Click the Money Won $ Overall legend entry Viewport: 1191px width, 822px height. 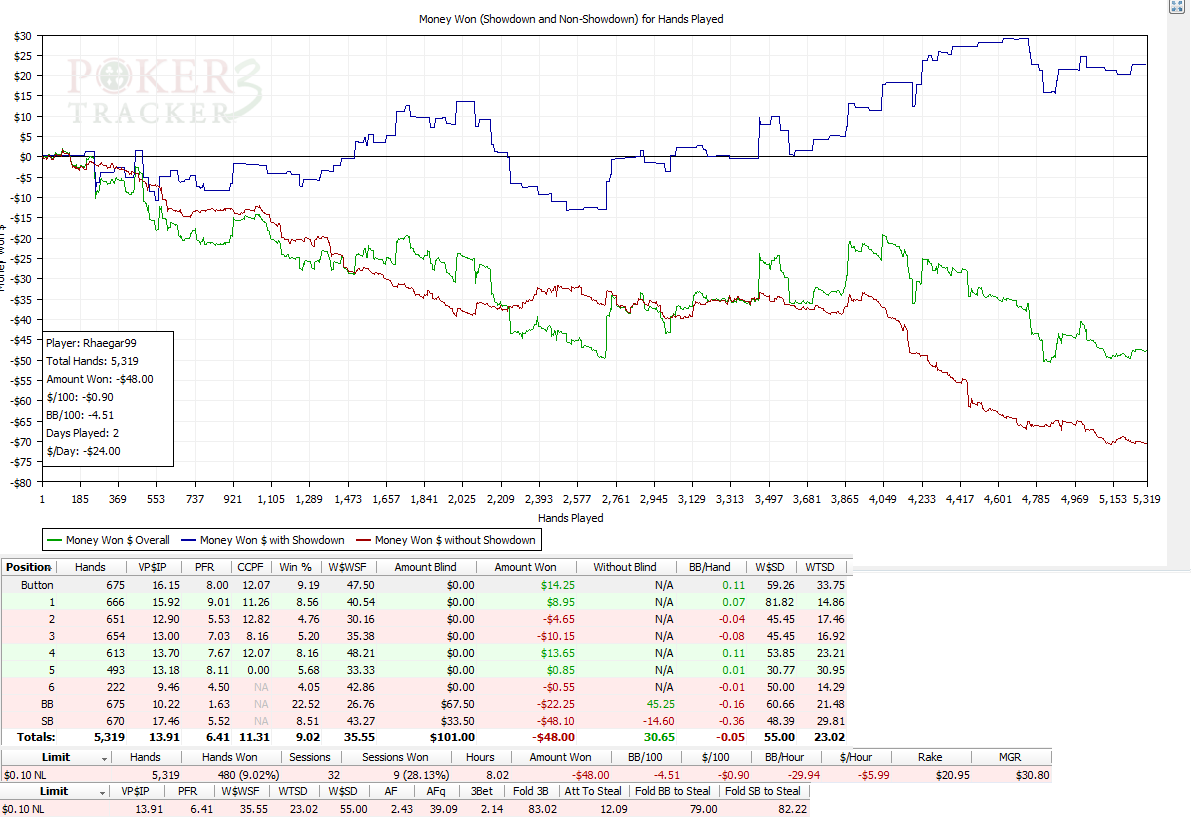pos(108,540)
